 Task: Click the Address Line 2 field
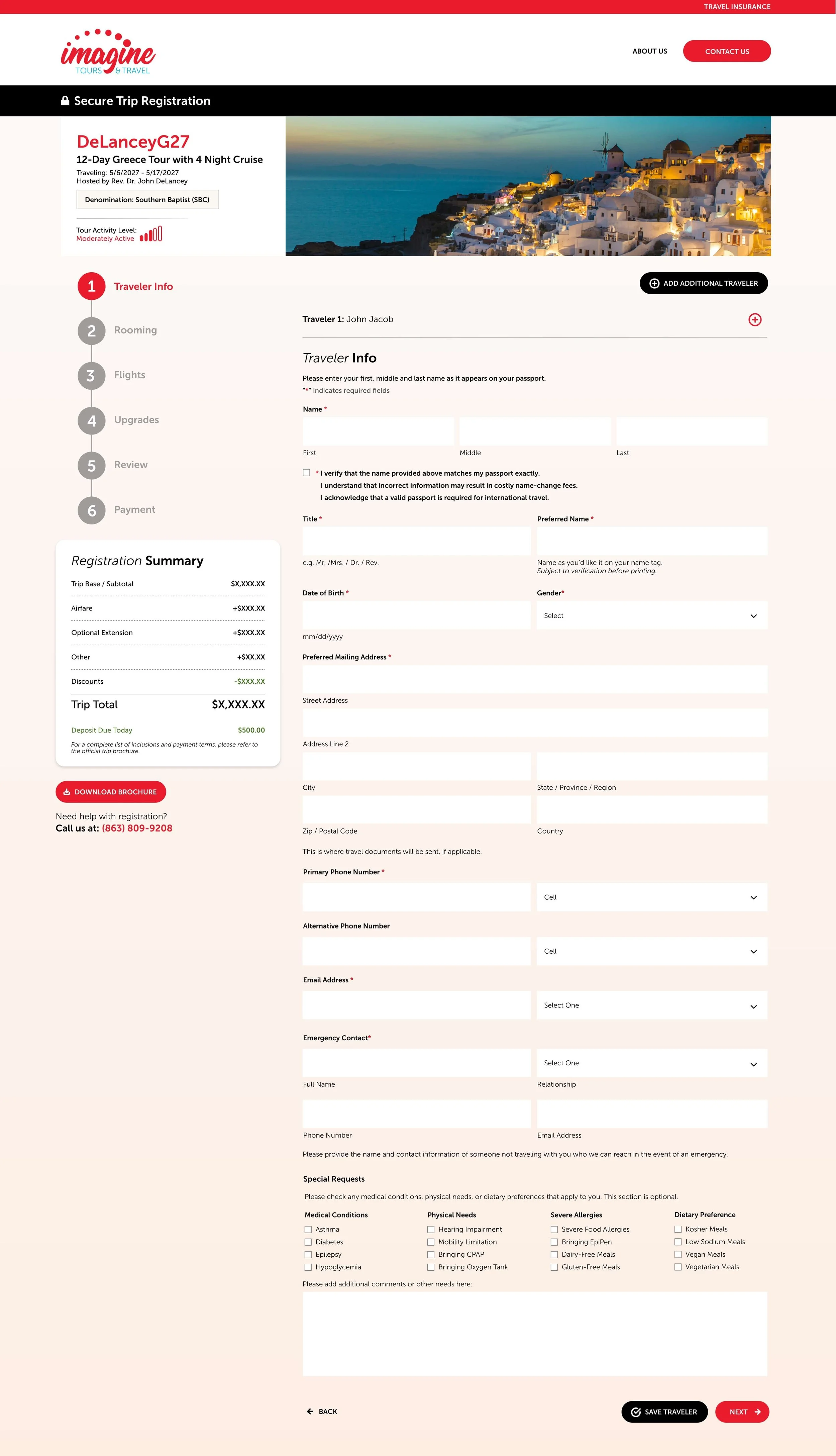point(535,723)
